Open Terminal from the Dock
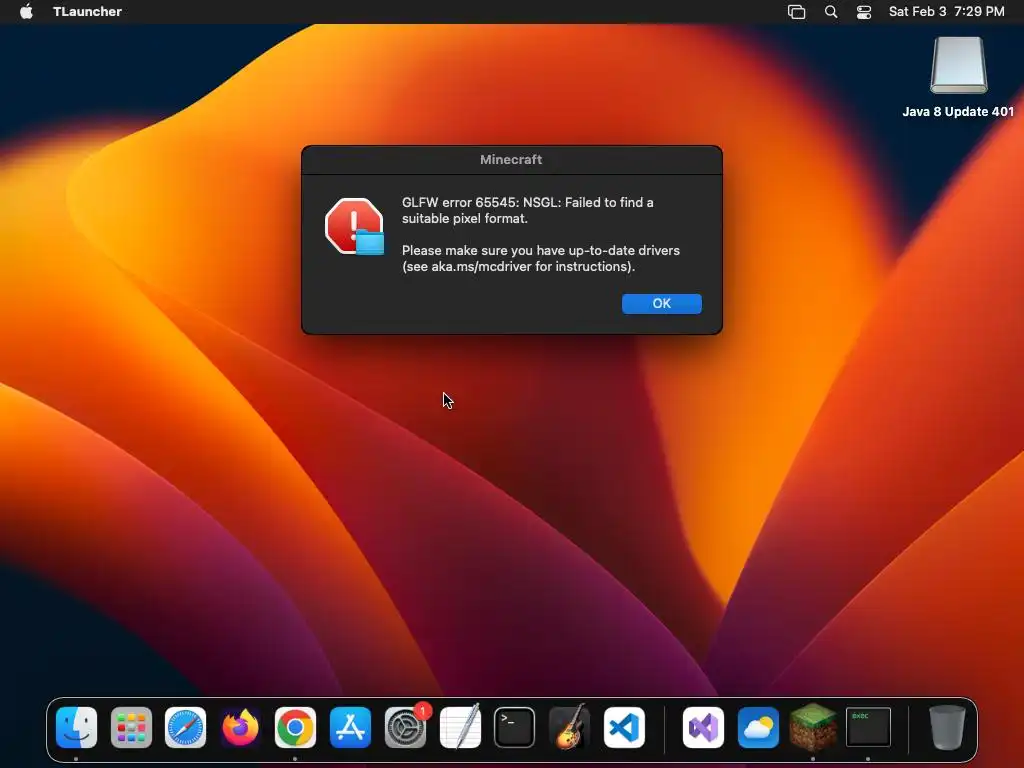The image size is (1024, 768). (514, 728)
